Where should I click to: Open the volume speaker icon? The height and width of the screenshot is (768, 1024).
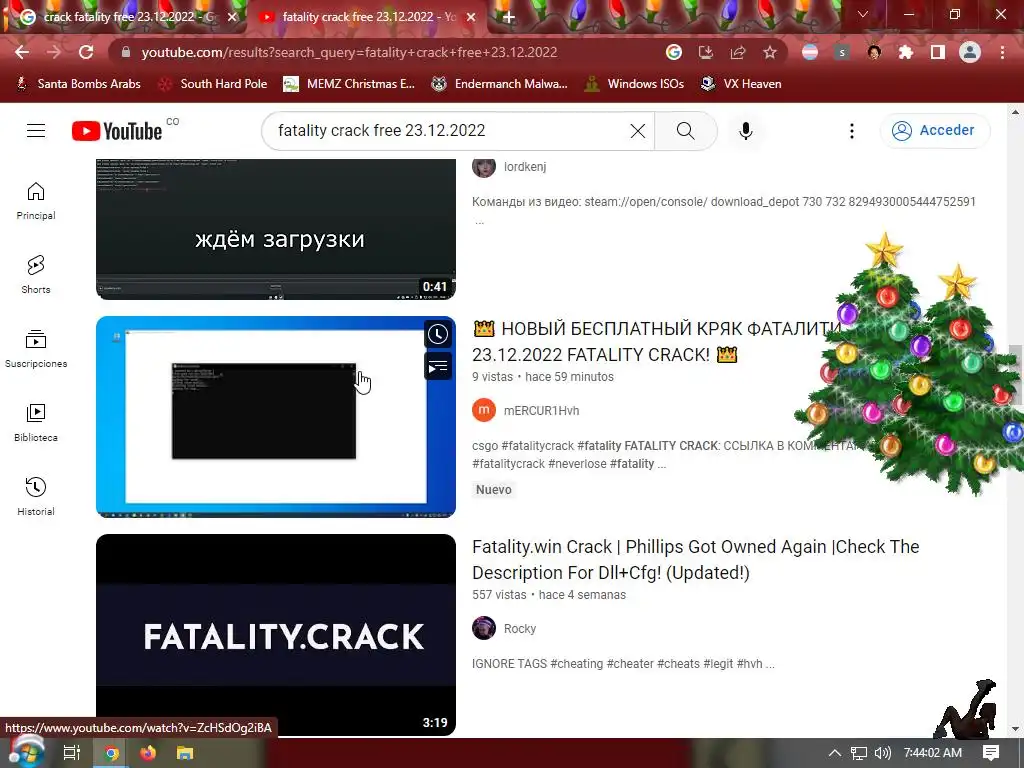(x=882, y=753)
